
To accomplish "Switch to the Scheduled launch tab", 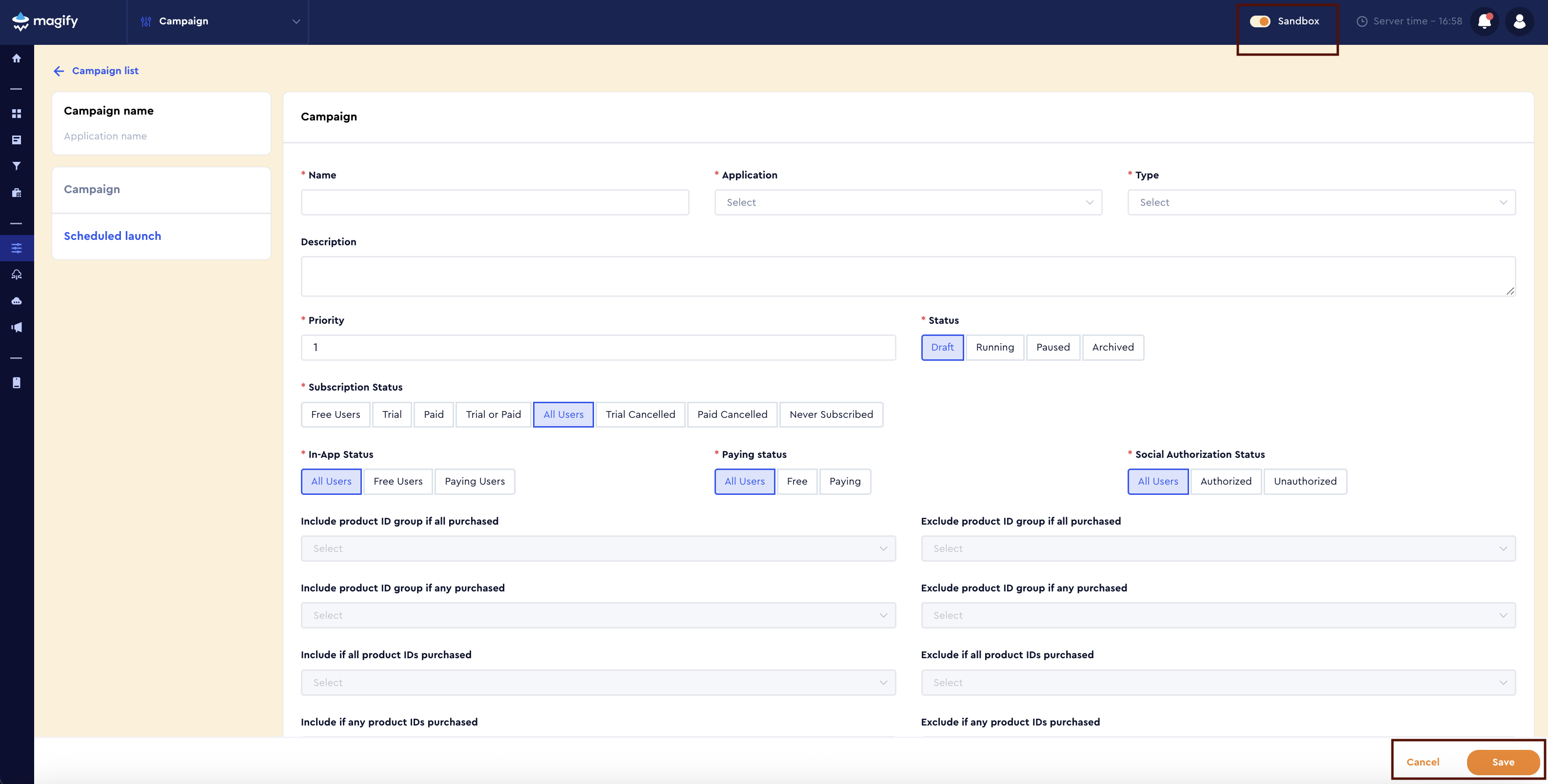I will tap(112, 235).
